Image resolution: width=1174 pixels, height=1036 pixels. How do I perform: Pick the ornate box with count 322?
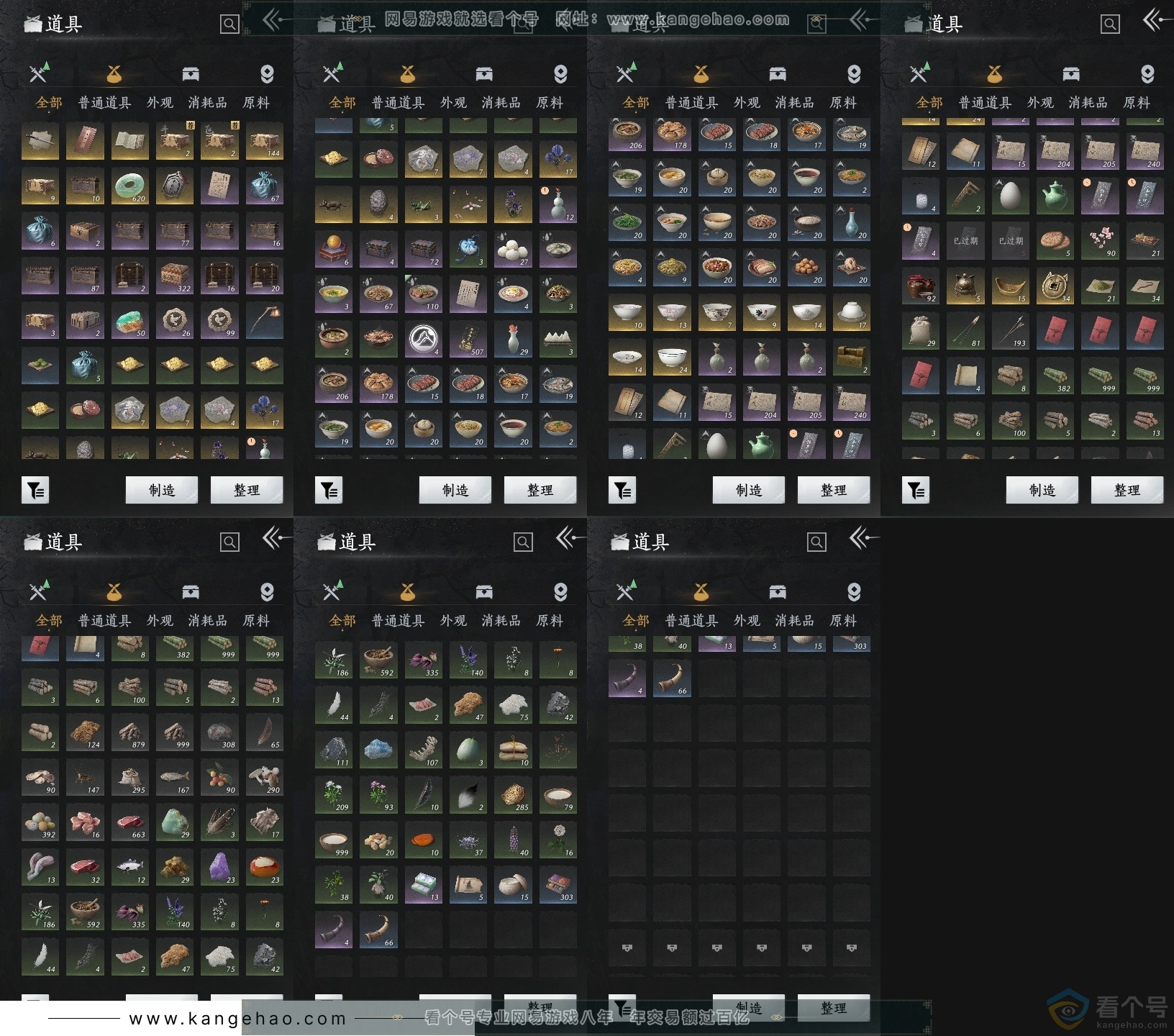tap(175, 277)
